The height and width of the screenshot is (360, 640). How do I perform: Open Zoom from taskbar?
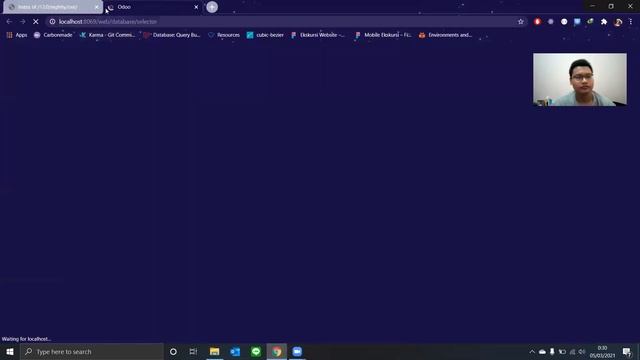click(x=297, y=351)
